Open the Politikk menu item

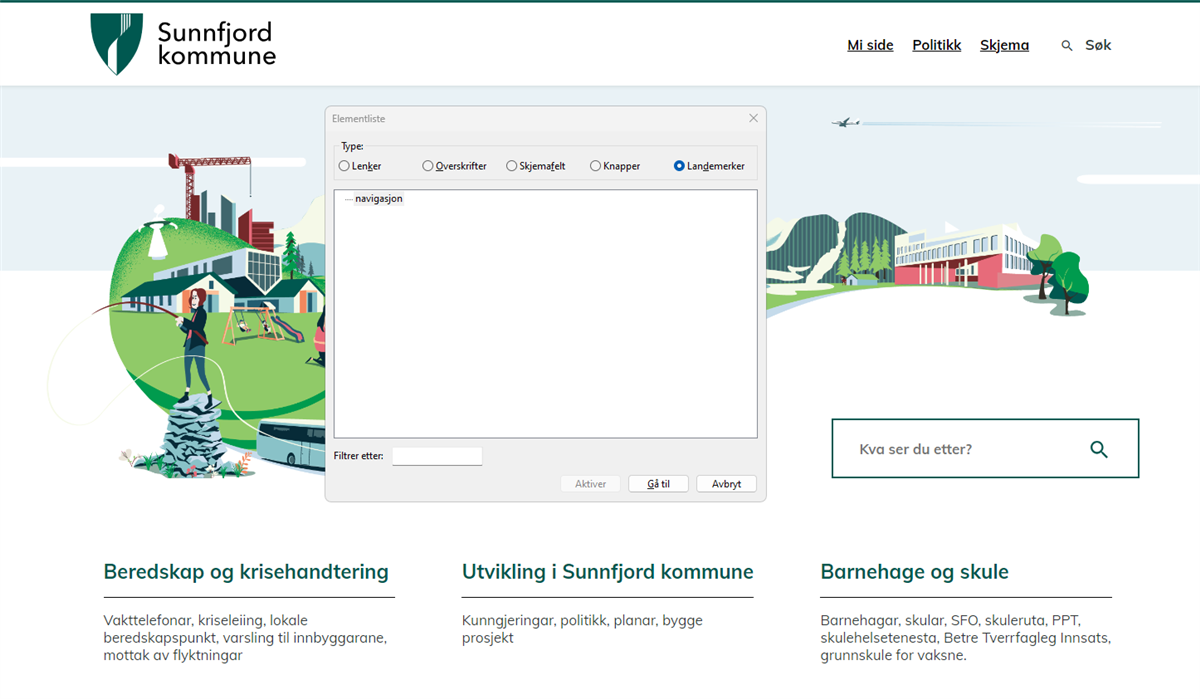tap(936, 45)
